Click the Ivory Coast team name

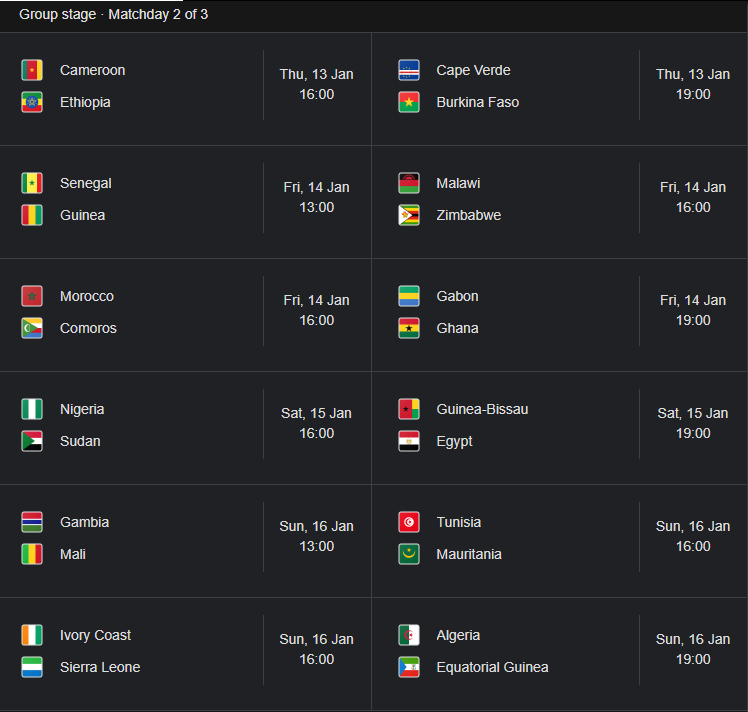point(95,635)
